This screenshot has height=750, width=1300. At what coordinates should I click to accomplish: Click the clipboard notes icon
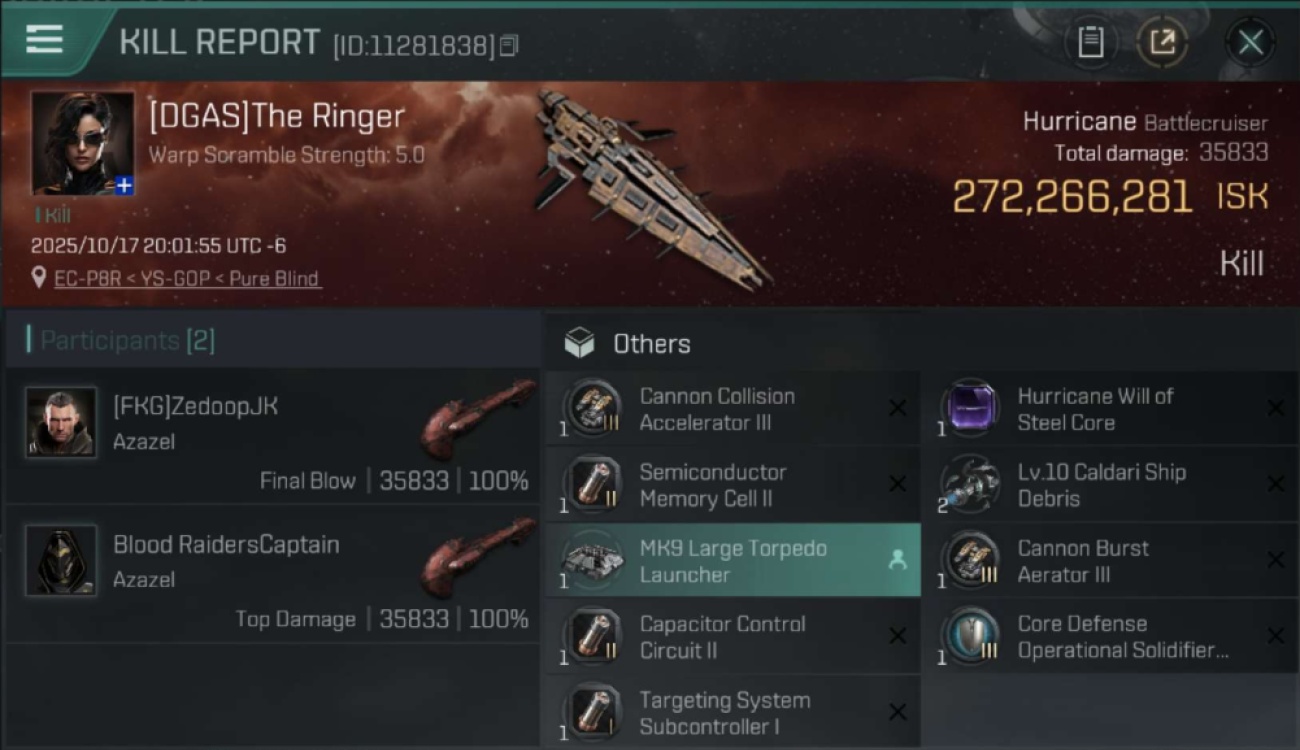(1090, 42)
